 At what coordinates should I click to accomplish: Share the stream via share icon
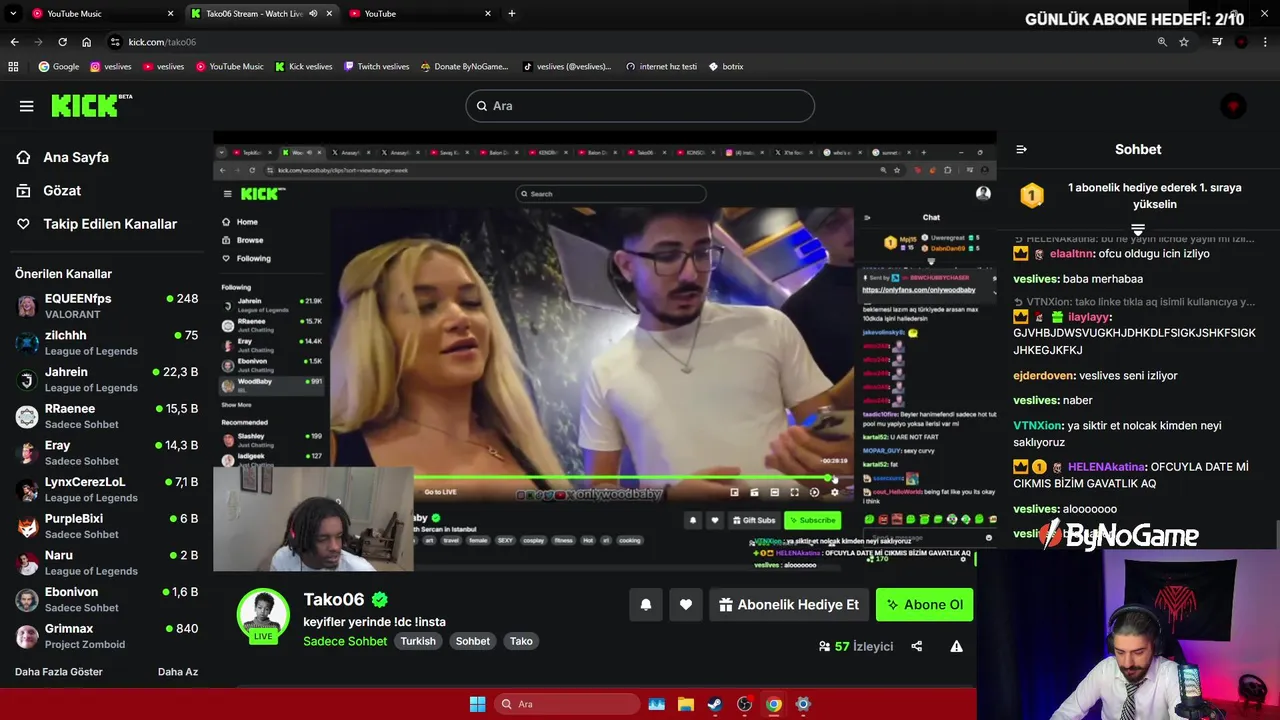click(917, 646)
